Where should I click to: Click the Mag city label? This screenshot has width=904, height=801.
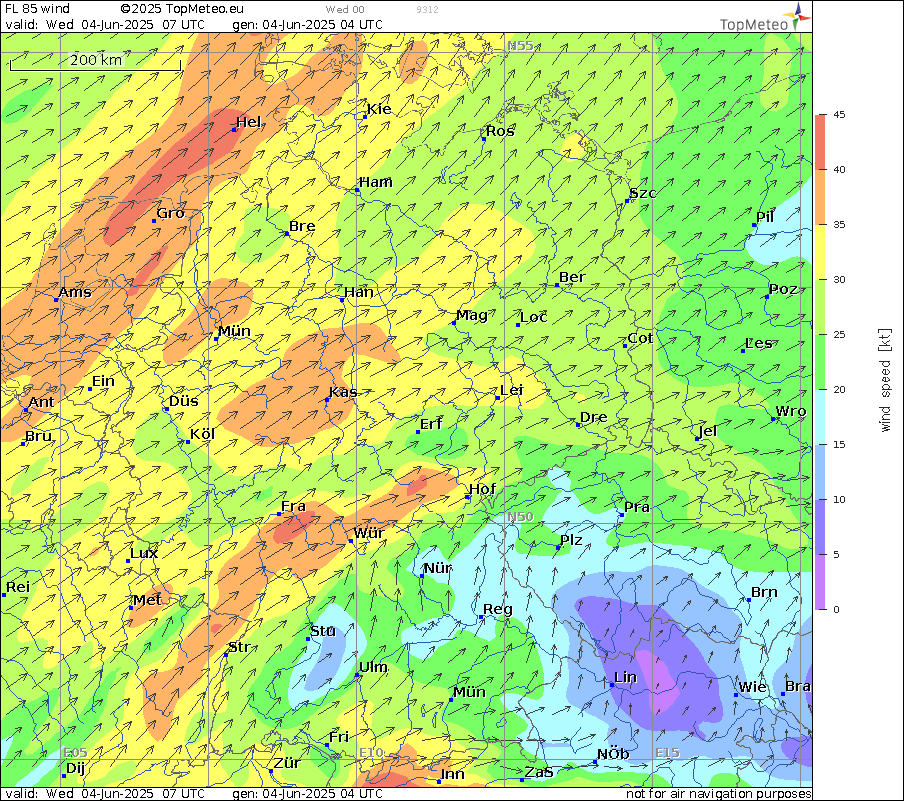click(472, 315)
